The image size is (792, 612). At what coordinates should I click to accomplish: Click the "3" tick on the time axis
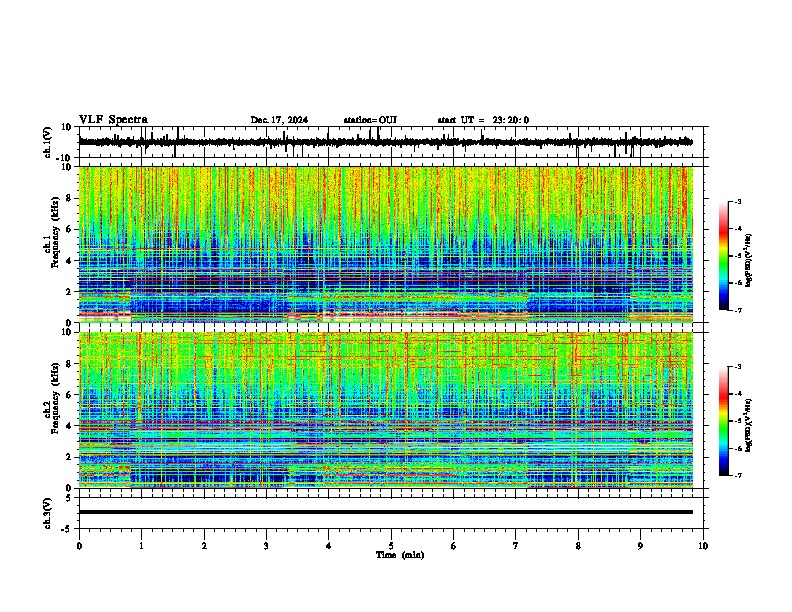[266, 546]
